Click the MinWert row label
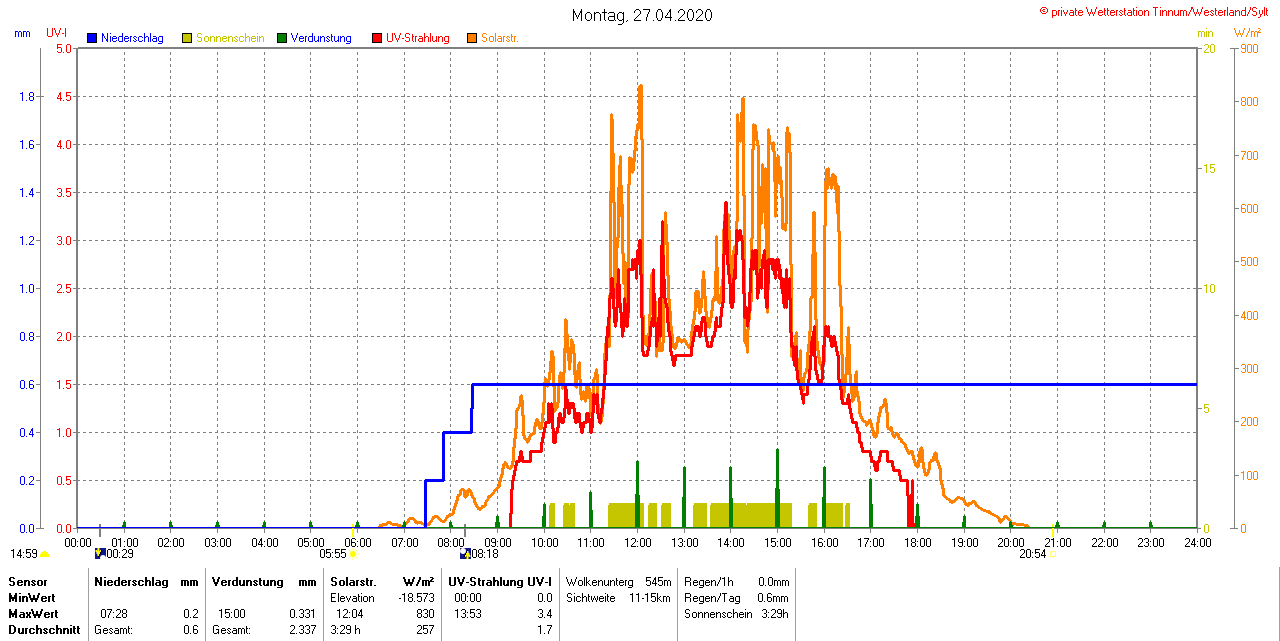This screenshot has height=641, width=1280. [32, 597]
